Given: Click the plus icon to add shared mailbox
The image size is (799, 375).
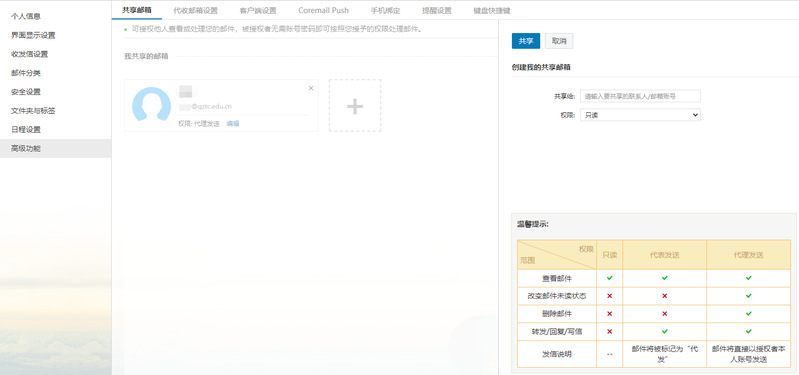Looking at the screenshot, I should 355,105.
